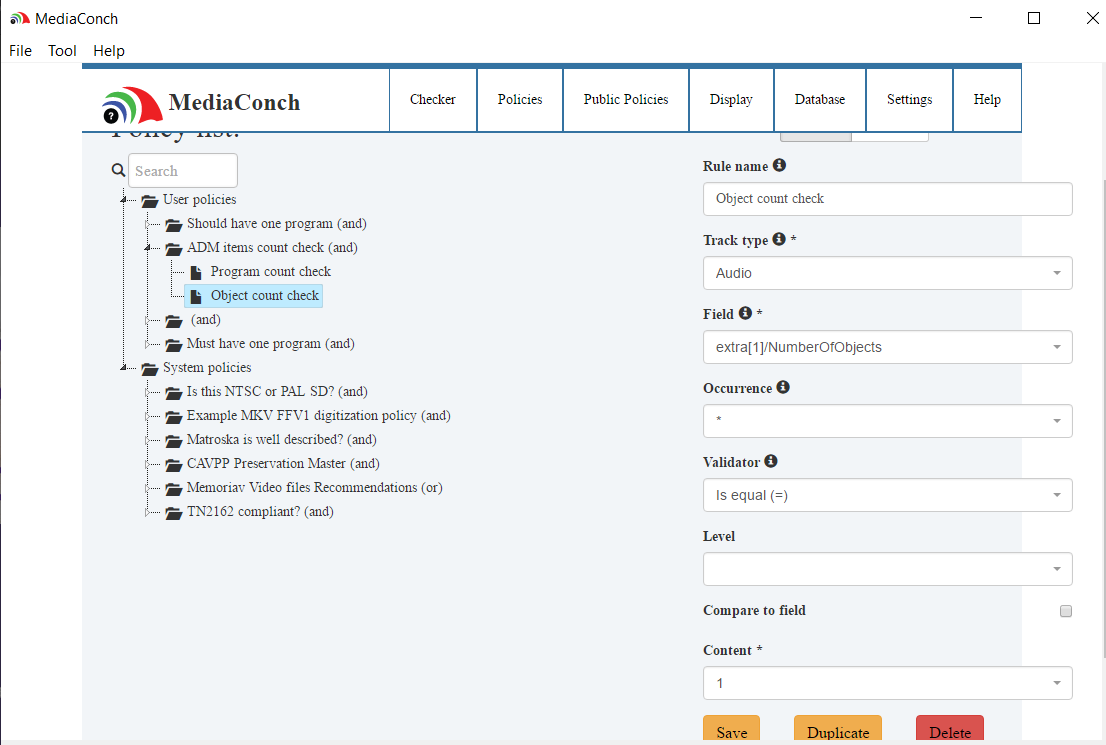Show the Validator info icon
The width and height of the screenshot is (1106, 745).
[771, 461]
